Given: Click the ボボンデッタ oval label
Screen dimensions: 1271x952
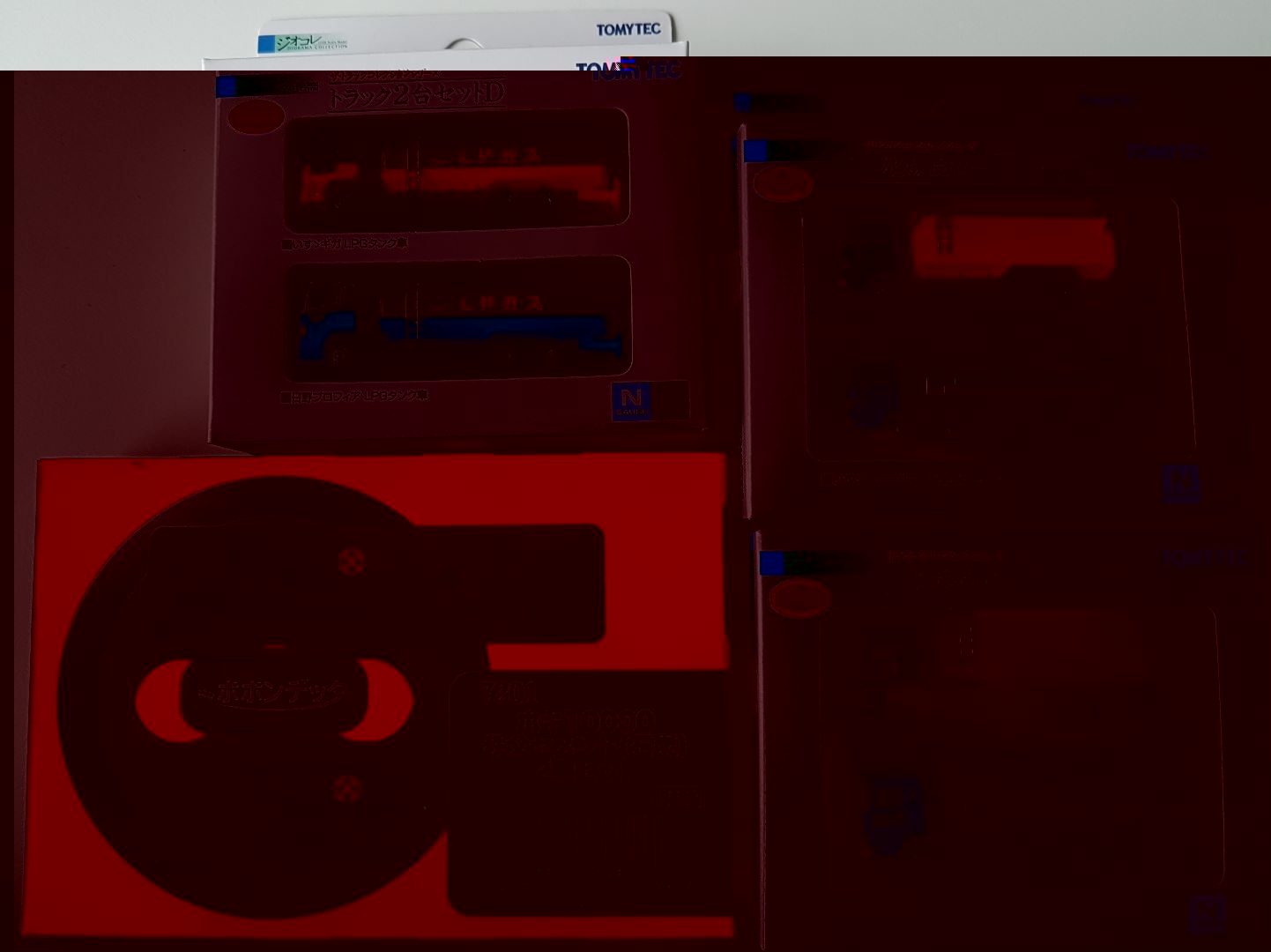Looking at the screenshot, I should click(x=275, y=692).
